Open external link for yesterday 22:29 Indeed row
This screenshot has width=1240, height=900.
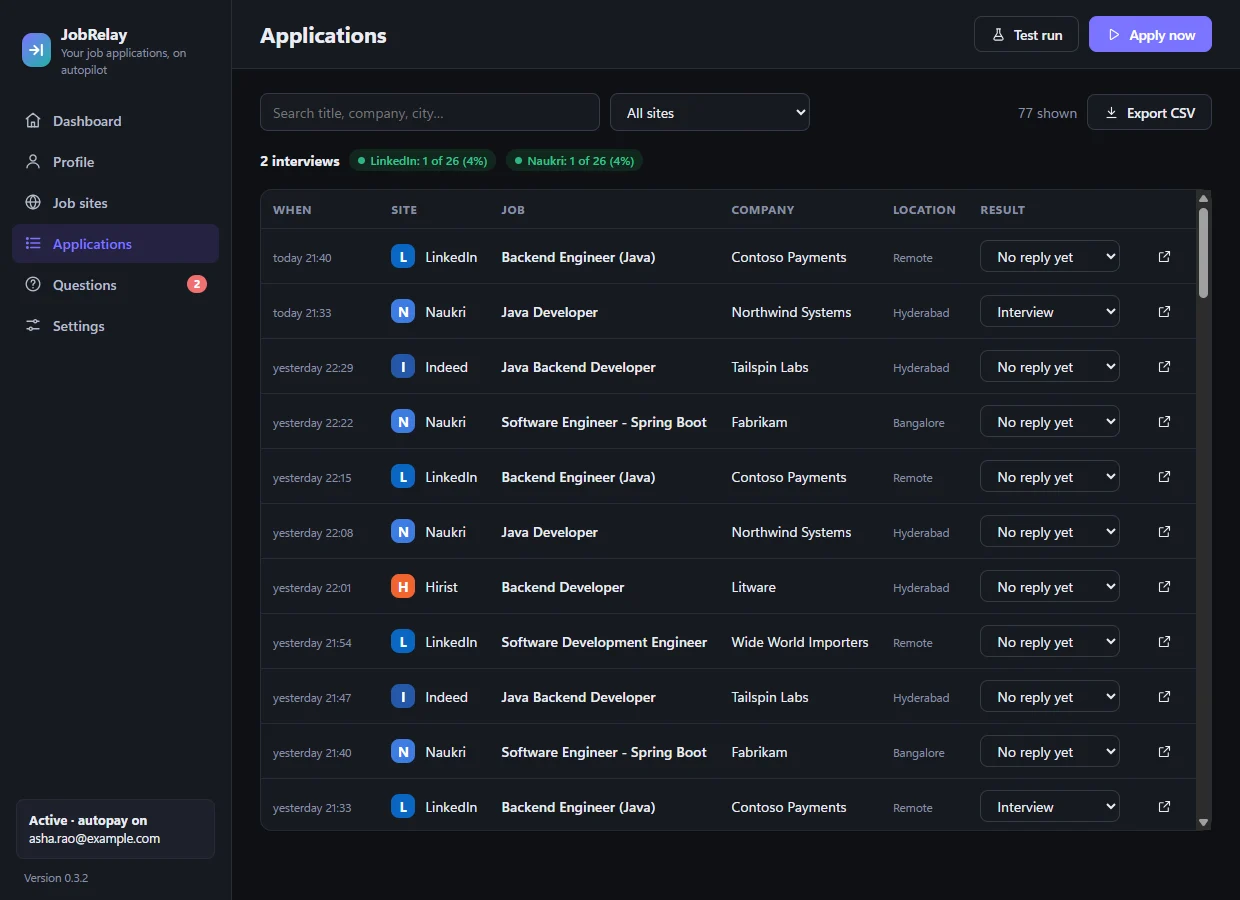(1164, 367)
